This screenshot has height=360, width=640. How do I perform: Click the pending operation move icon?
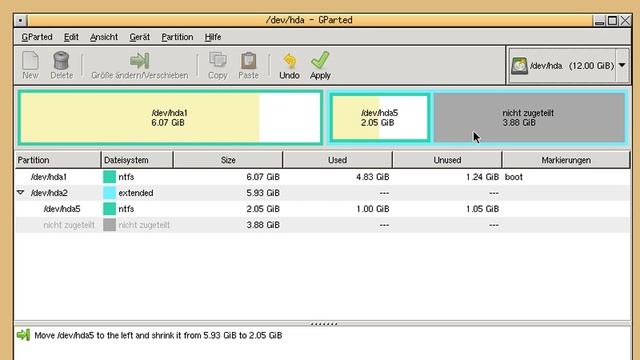point(23,335)
